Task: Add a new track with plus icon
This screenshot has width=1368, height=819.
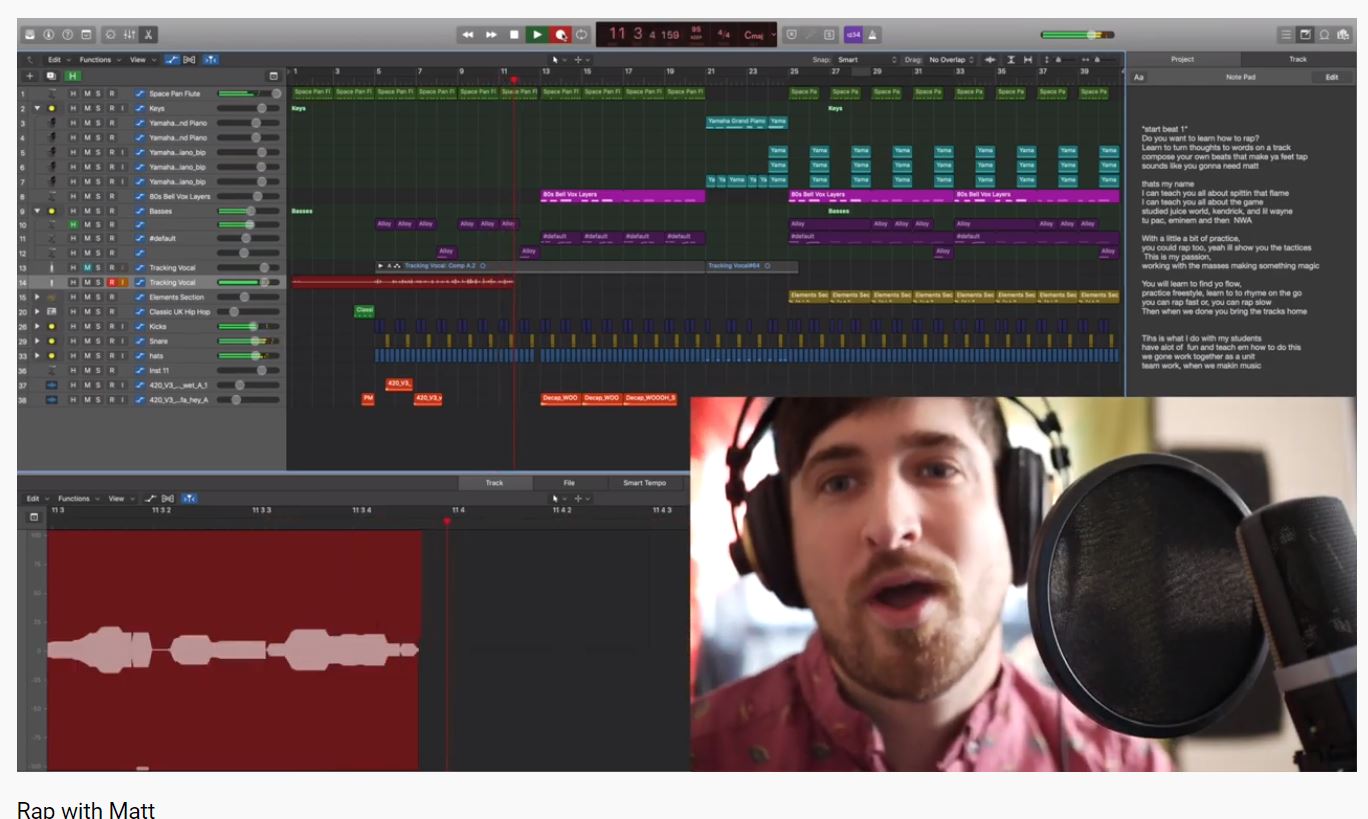Action: pos(29,76)
